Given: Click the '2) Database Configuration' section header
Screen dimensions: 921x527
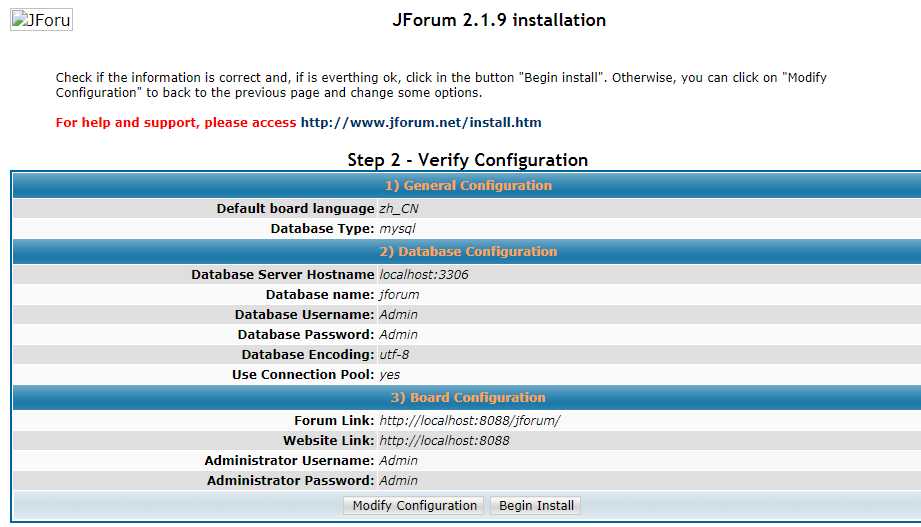Looking at the screenshot, I should [x=468, y=251].
